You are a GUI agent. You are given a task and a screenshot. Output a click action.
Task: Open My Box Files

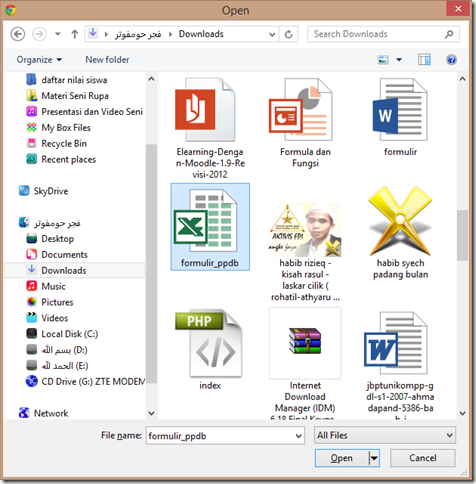tap(58, 128)
